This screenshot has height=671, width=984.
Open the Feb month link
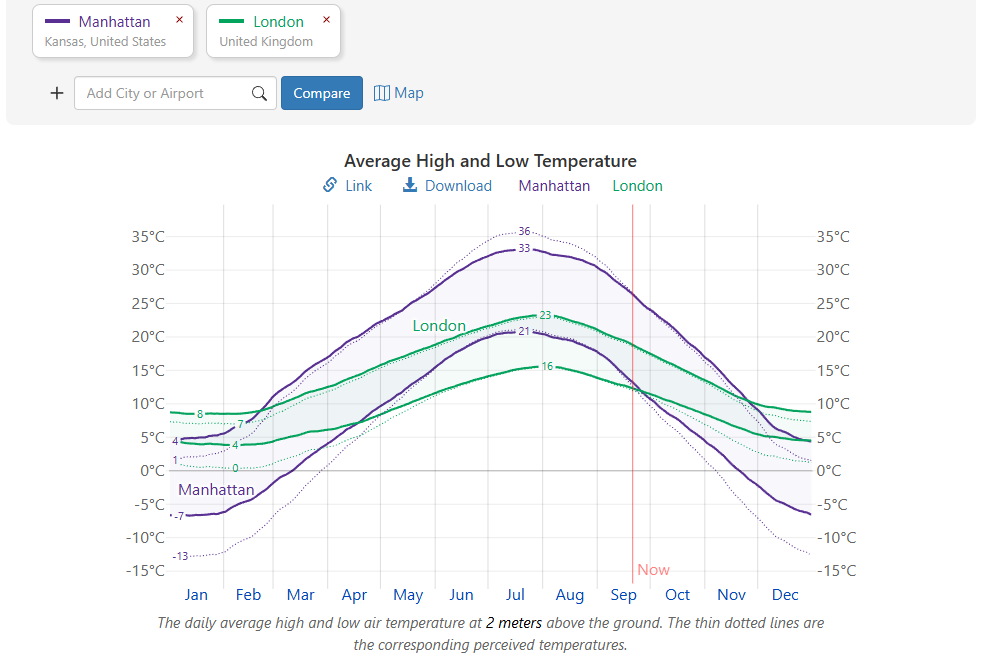pos(248,594)
